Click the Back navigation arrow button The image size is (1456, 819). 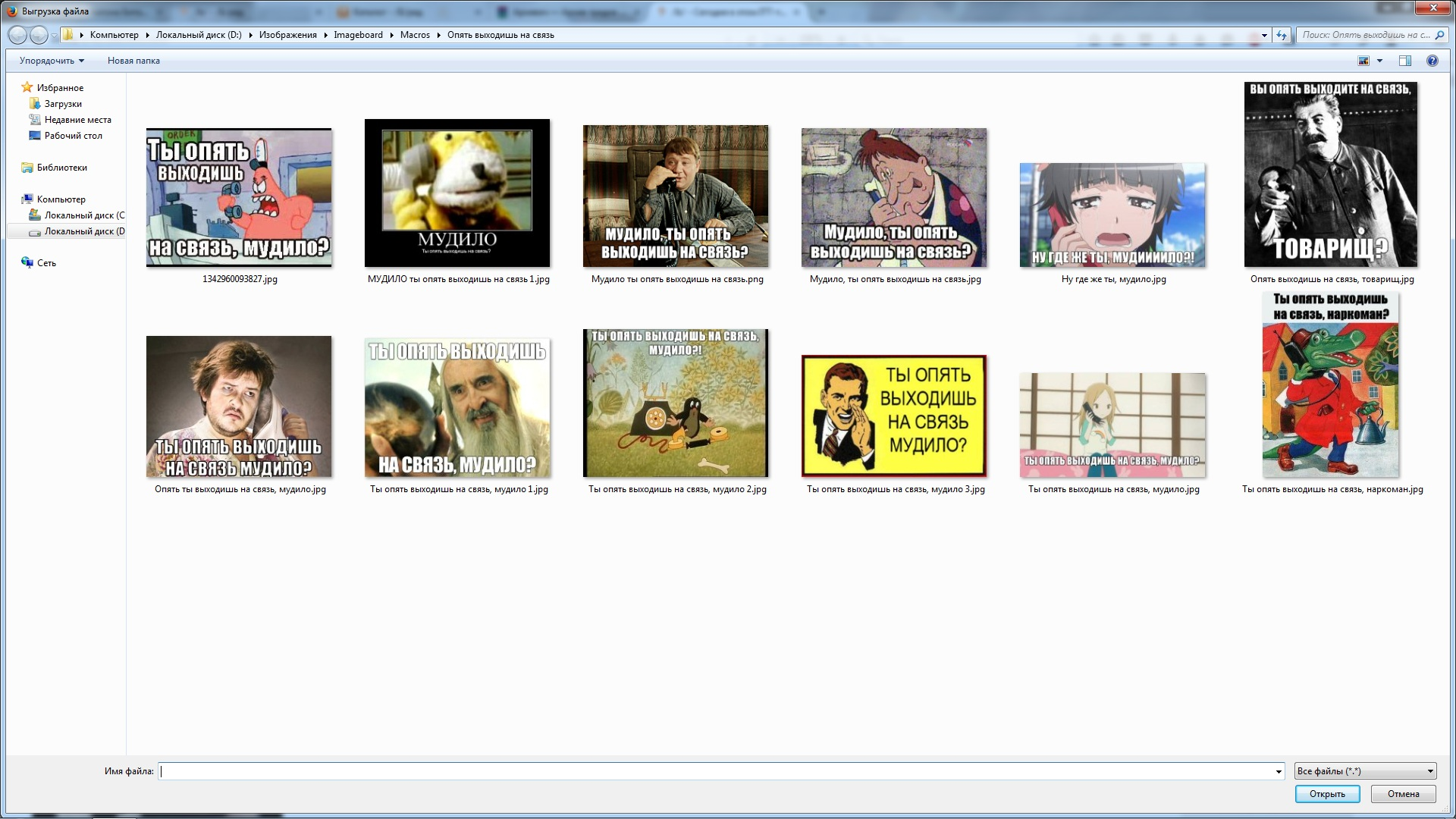click(17, 35)
